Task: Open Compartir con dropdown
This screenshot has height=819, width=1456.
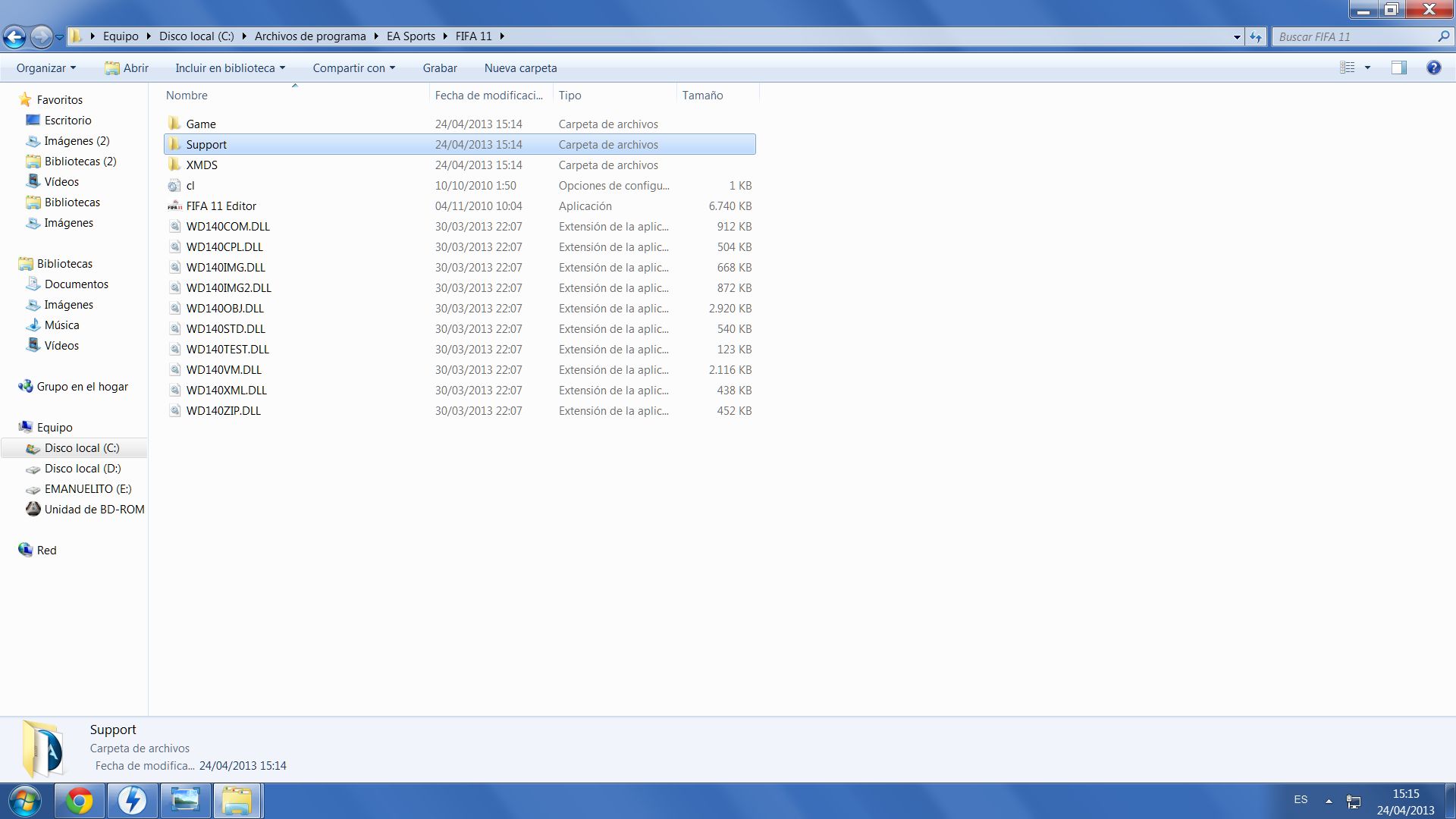Action: [x=353, y=67]
